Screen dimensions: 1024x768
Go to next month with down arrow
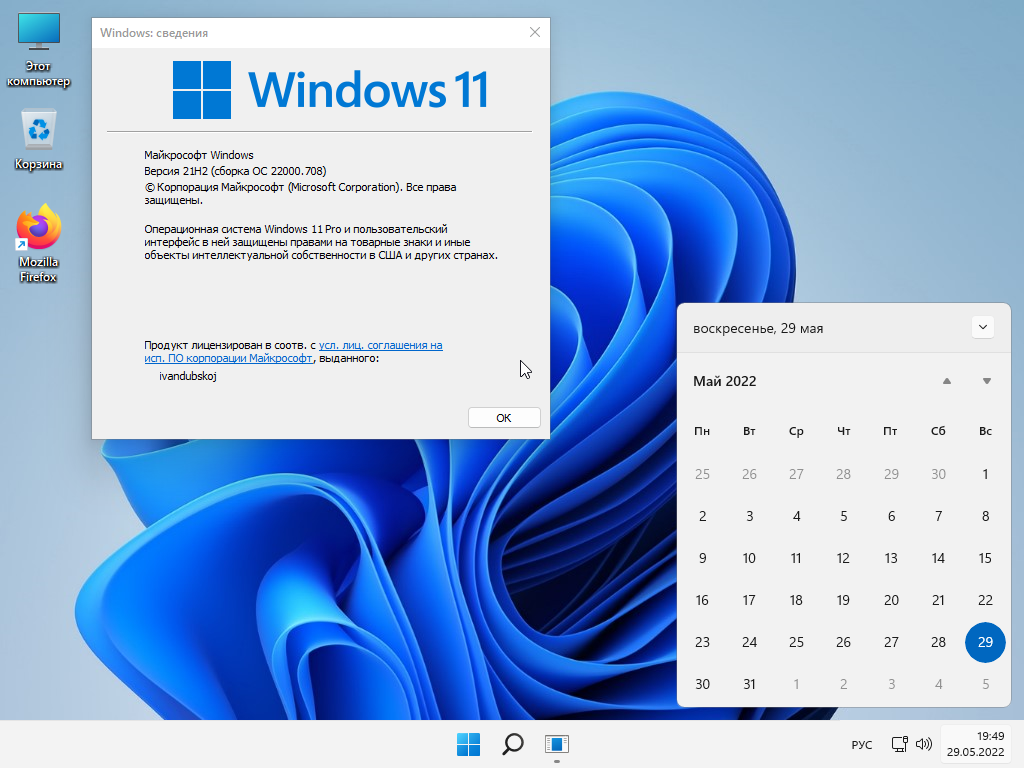click(986, 381)
